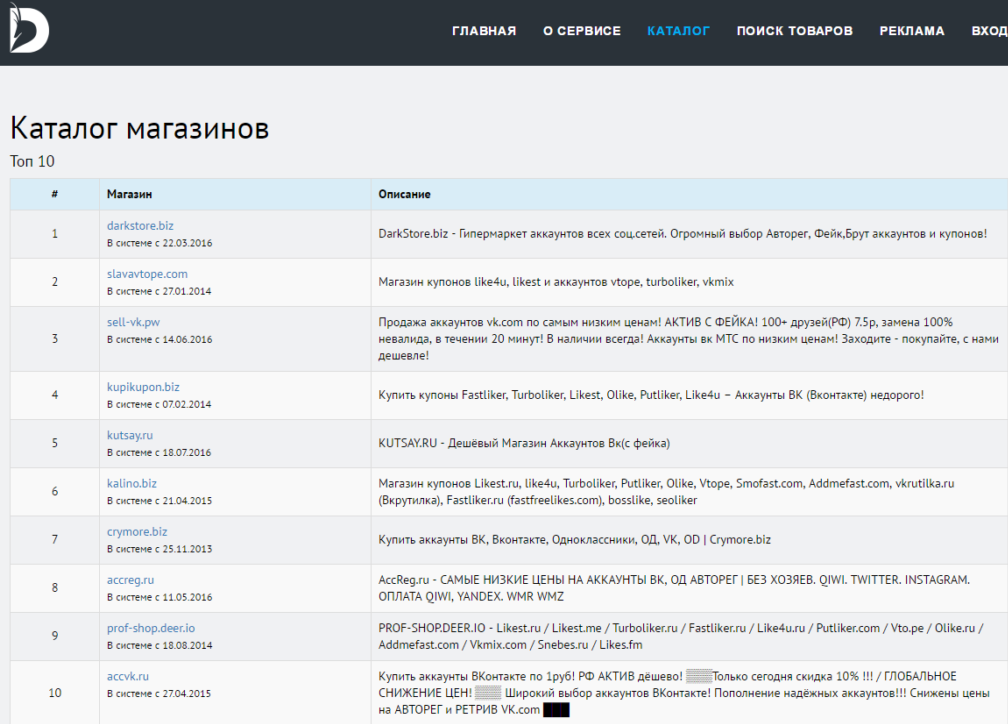The width and height of the screenshot is (1008, 724).
Task: Click the Топ 10 subtitle
Action: (x=32, y=161)
